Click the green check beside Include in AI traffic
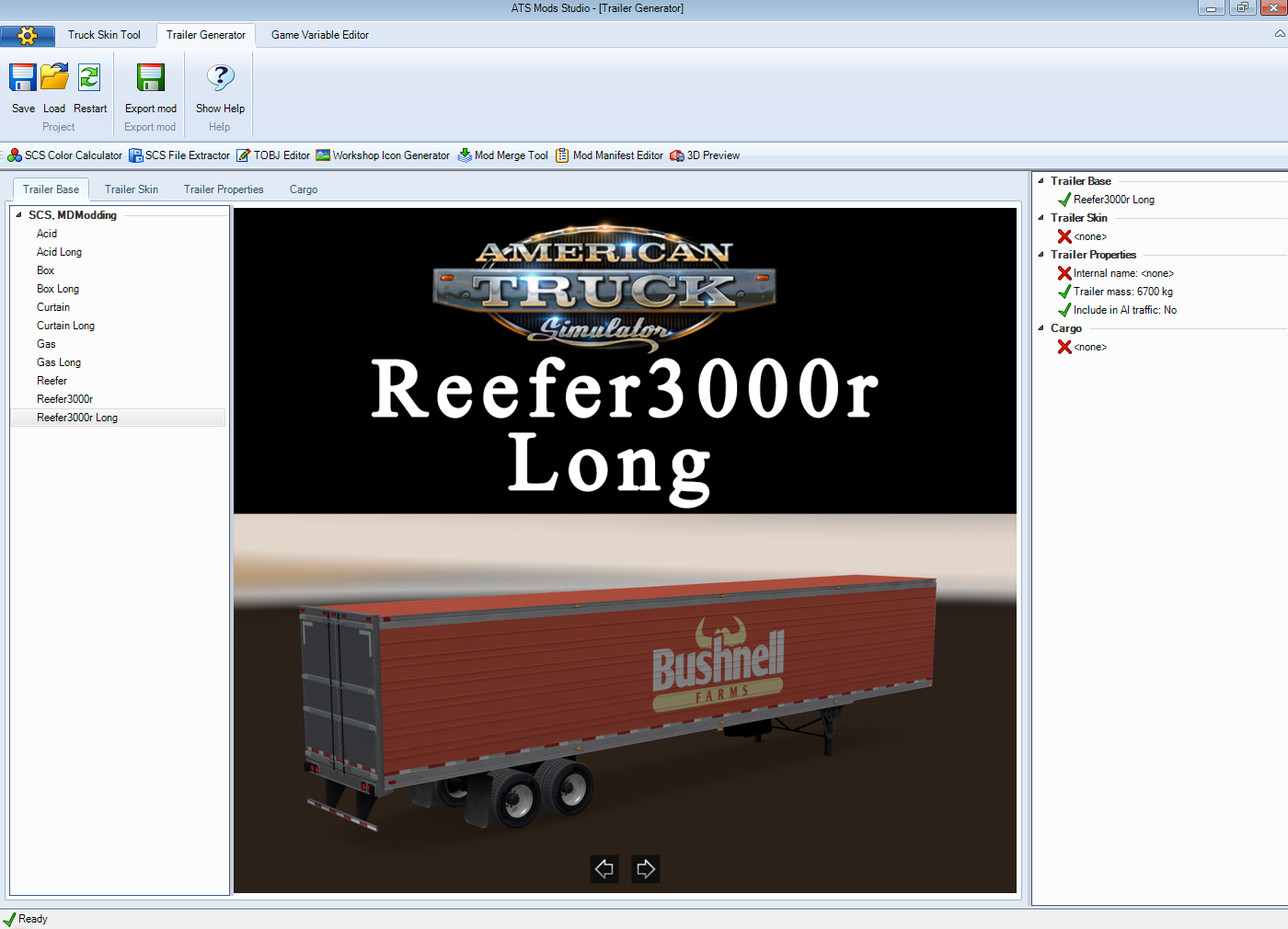Viewport: 1288px width, 929px height. 1064,310
